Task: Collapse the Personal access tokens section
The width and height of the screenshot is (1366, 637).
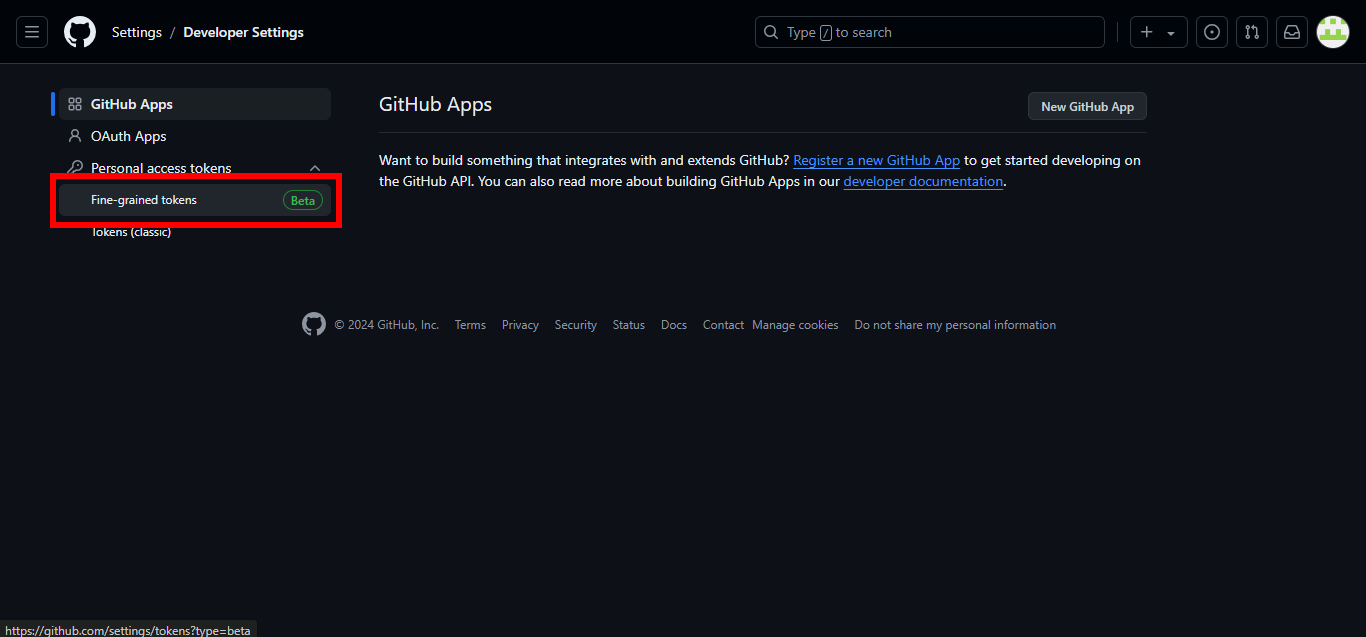Action: tap(315, 168)
